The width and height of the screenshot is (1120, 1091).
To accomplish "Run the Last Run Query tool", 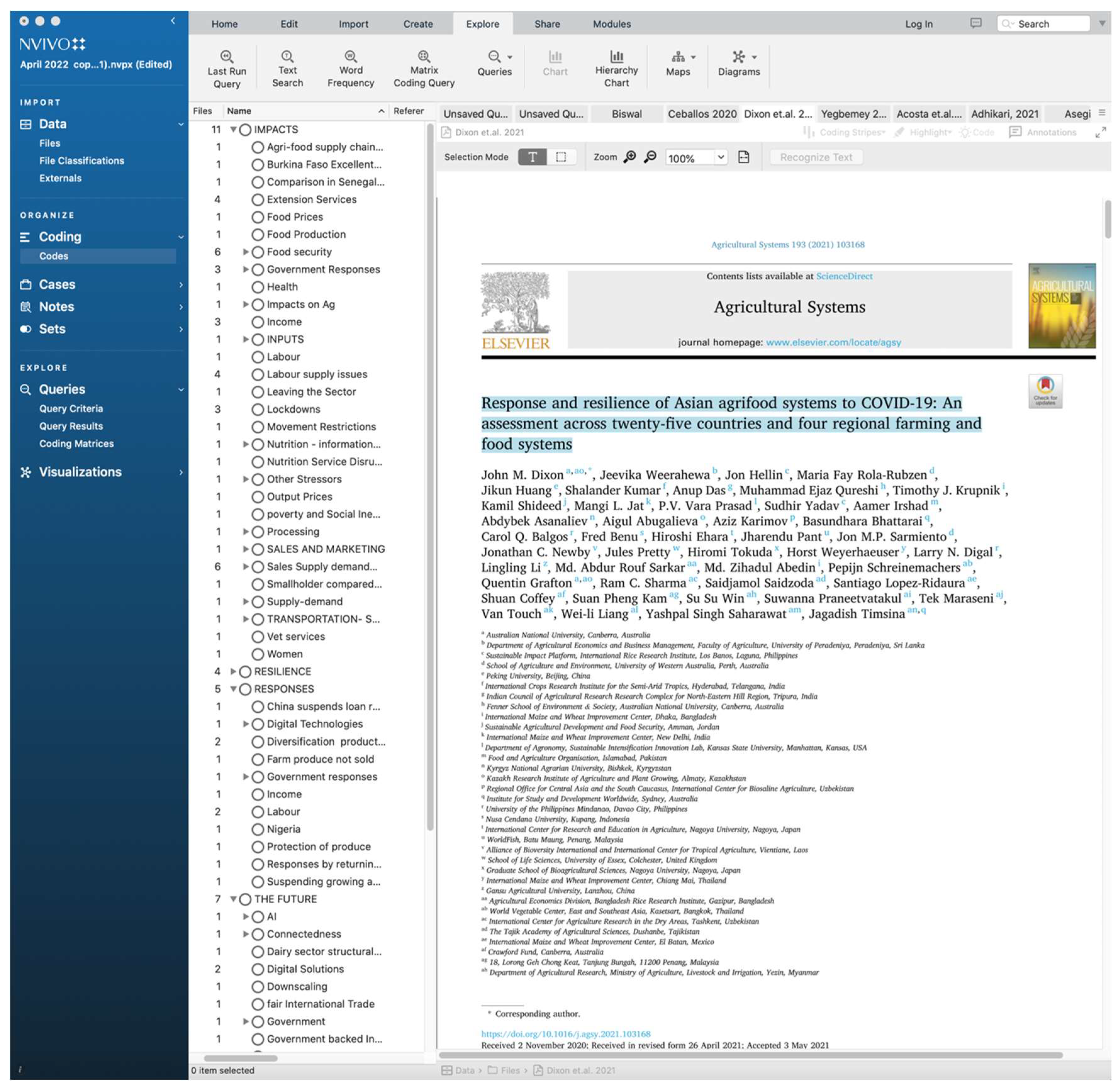I will click(226, 69).
